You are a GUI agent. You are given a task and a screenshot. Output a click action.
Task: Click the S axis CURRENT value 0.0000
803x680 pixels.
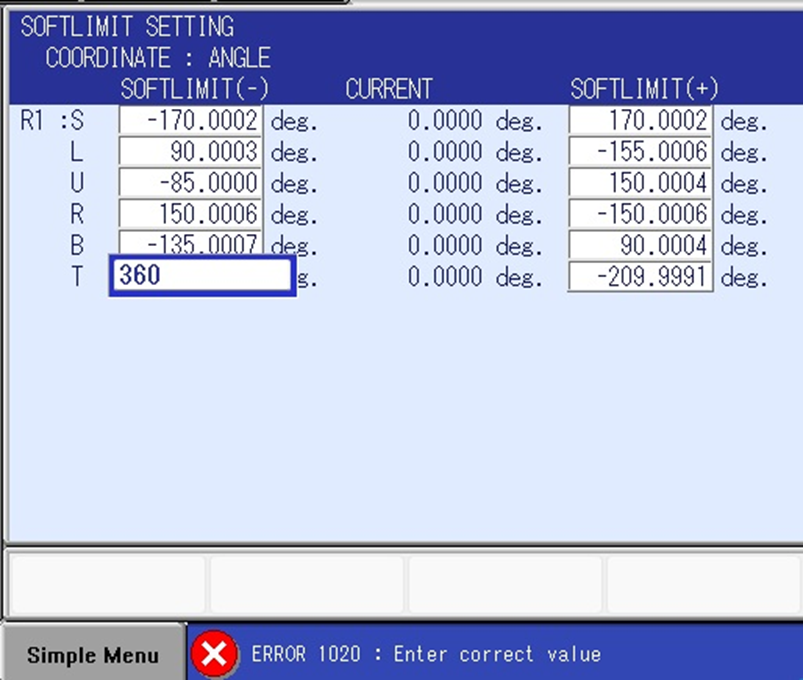point(445,122)
